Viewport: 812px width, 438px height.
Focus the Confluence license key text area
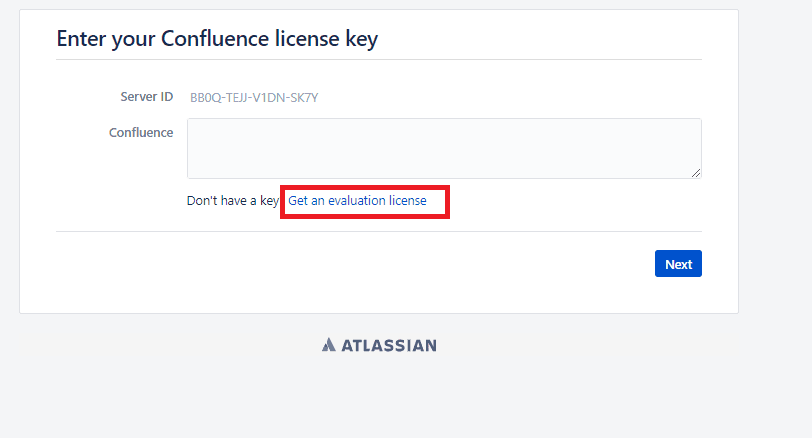click(444, 148)
